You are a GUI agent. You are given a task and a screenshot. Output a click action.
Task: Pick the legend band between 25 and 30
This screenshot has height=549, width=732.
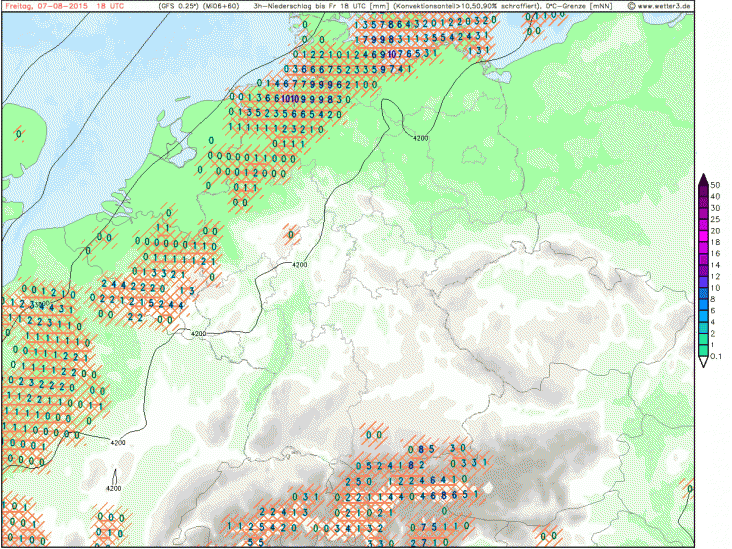click(704, 214)
